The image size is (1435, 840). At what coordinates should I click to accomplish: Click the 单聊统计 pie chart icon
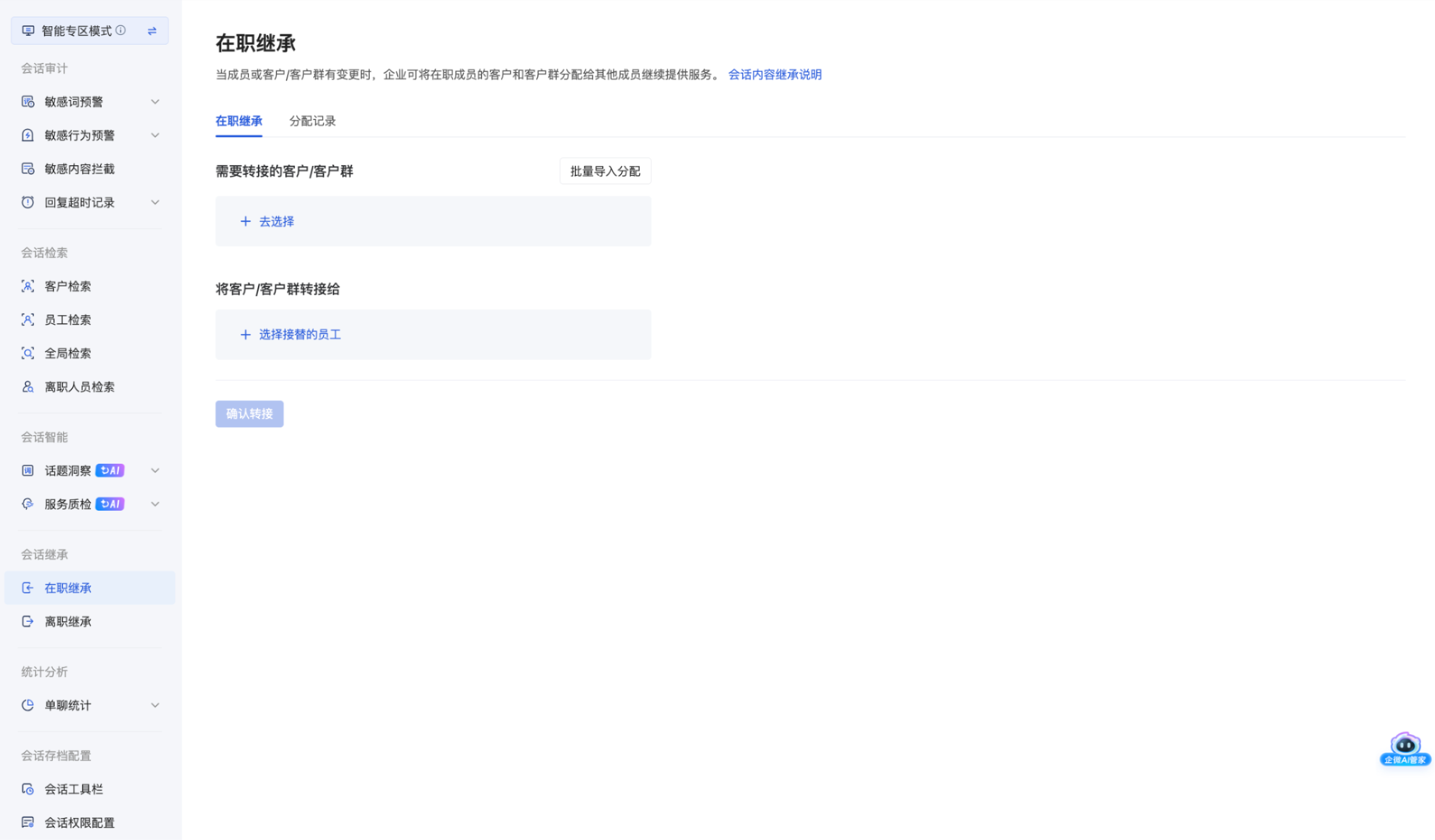click(28, 706)
